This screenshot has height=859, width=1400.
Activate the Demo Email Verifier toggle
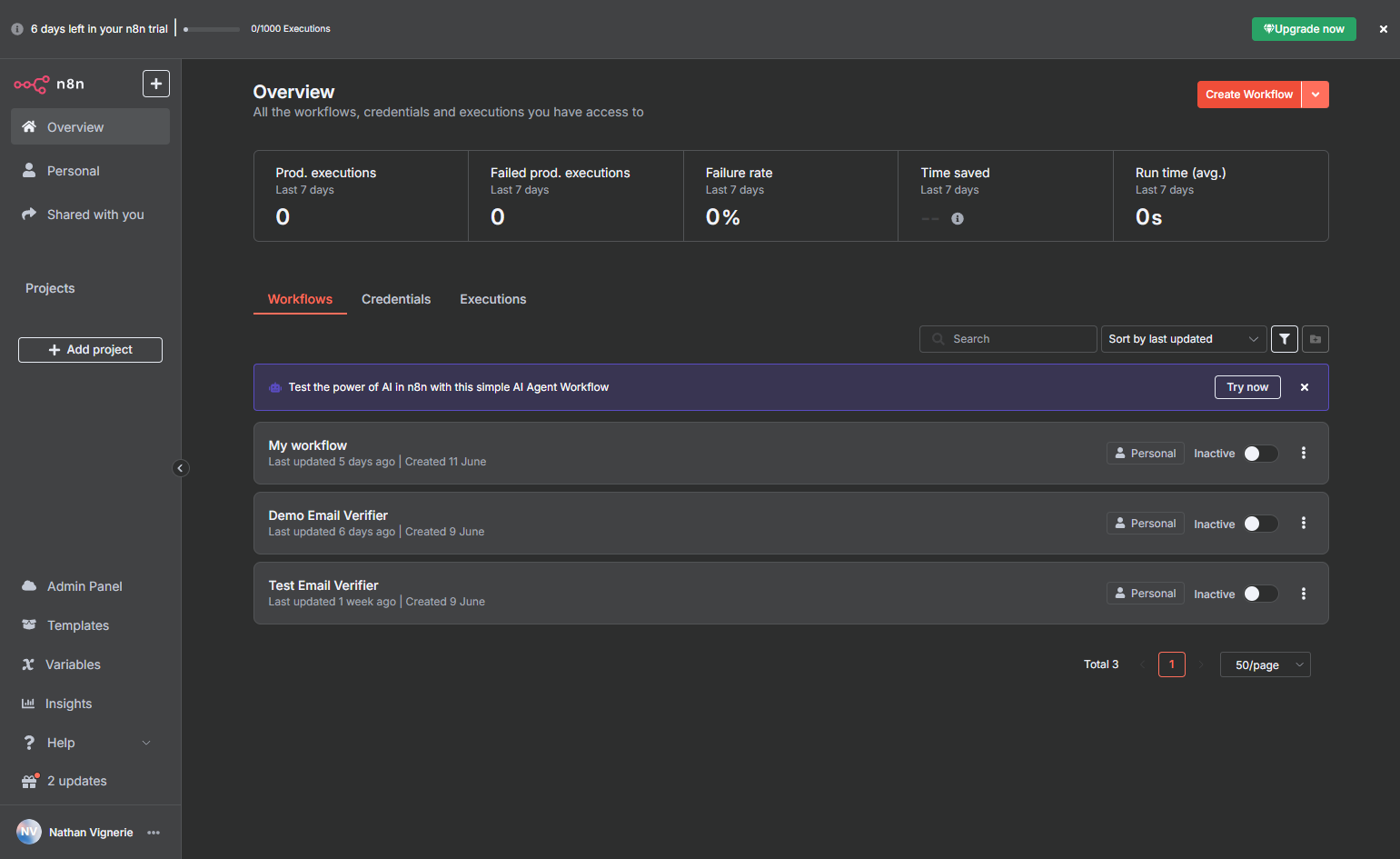coord(1261,524)
